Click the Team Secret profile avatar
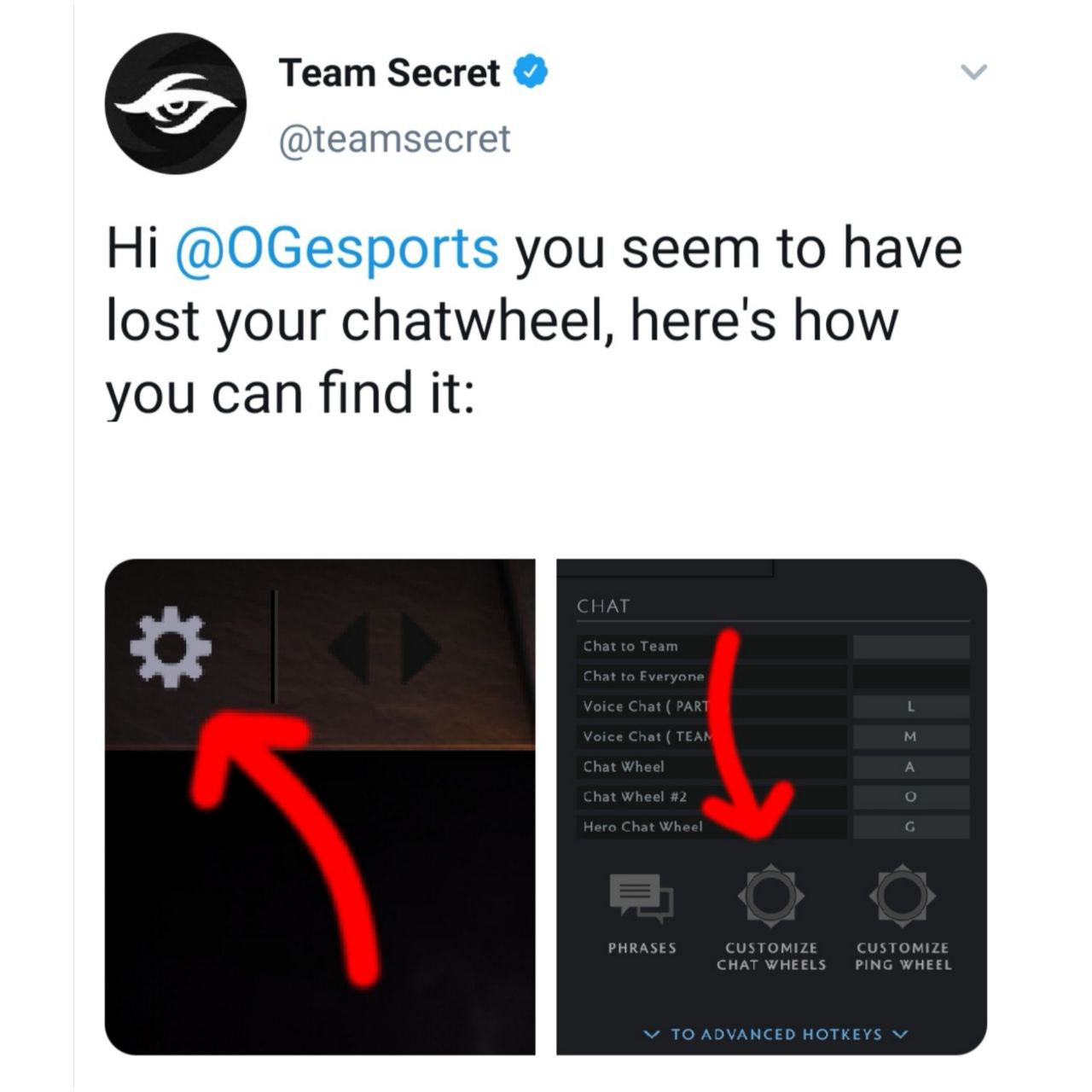Viewport: 1092px width, 1092px height. [x=176, y=103]
